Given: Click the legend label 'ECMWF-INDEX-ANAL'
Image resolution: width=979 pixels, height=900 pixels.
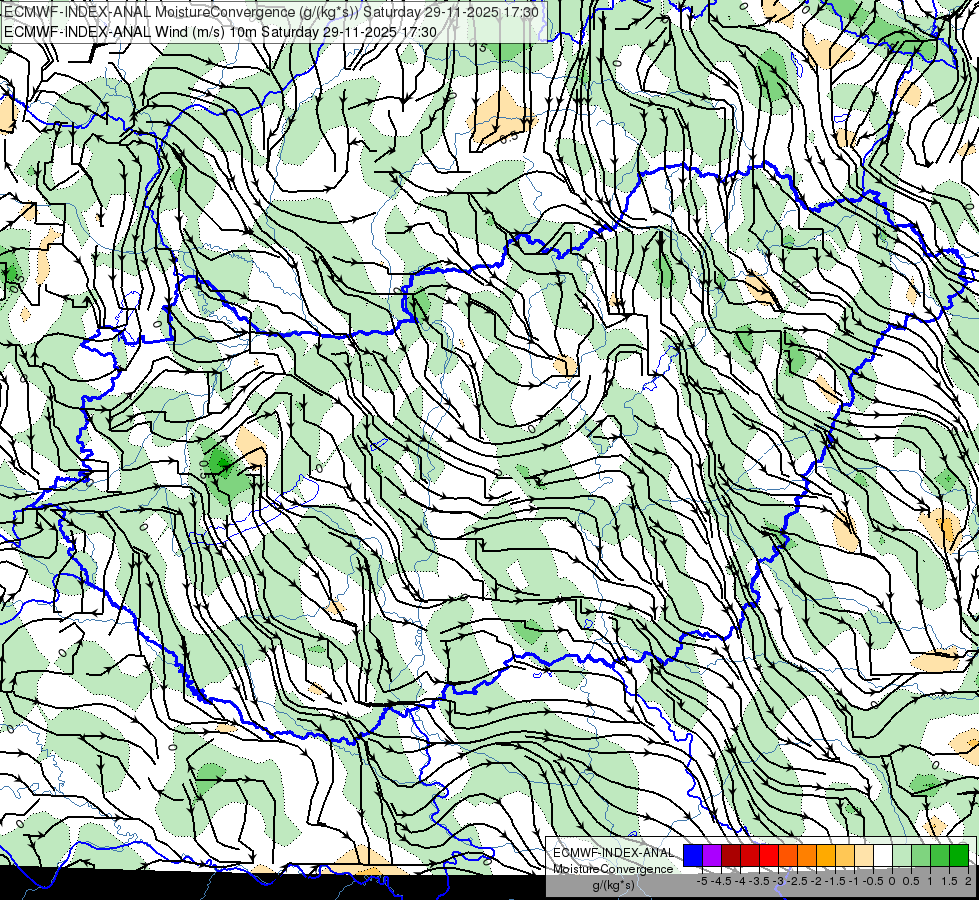Looking at the screenshot, I should click(613, 853).
